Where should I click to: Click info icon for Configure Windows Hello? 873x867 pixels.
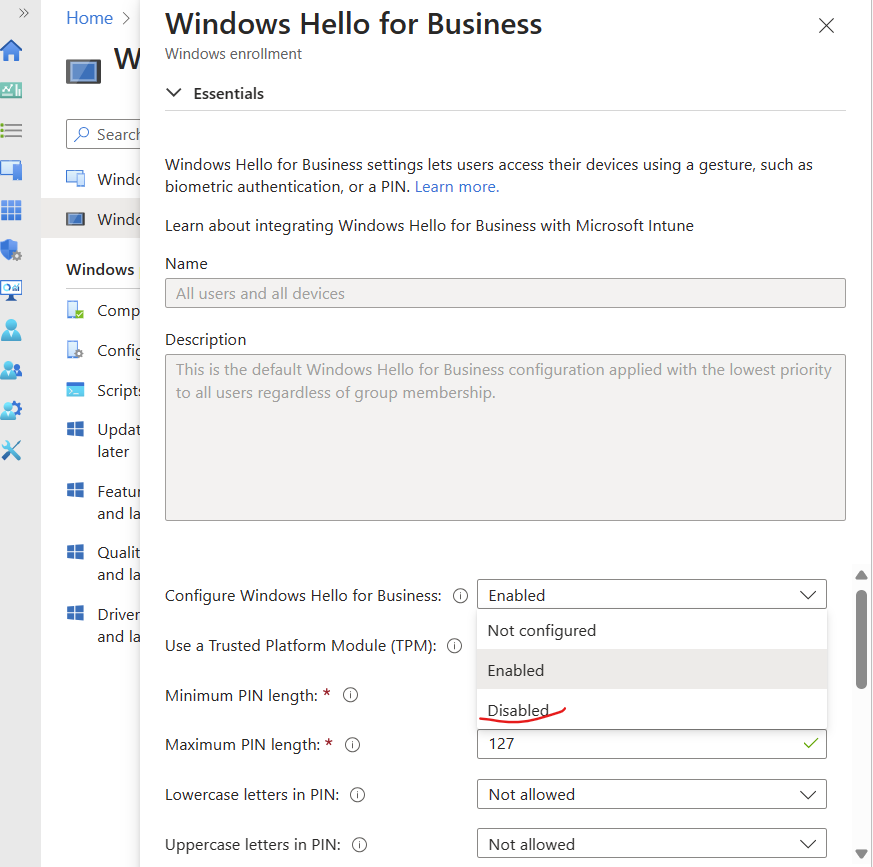pos(460,596)
